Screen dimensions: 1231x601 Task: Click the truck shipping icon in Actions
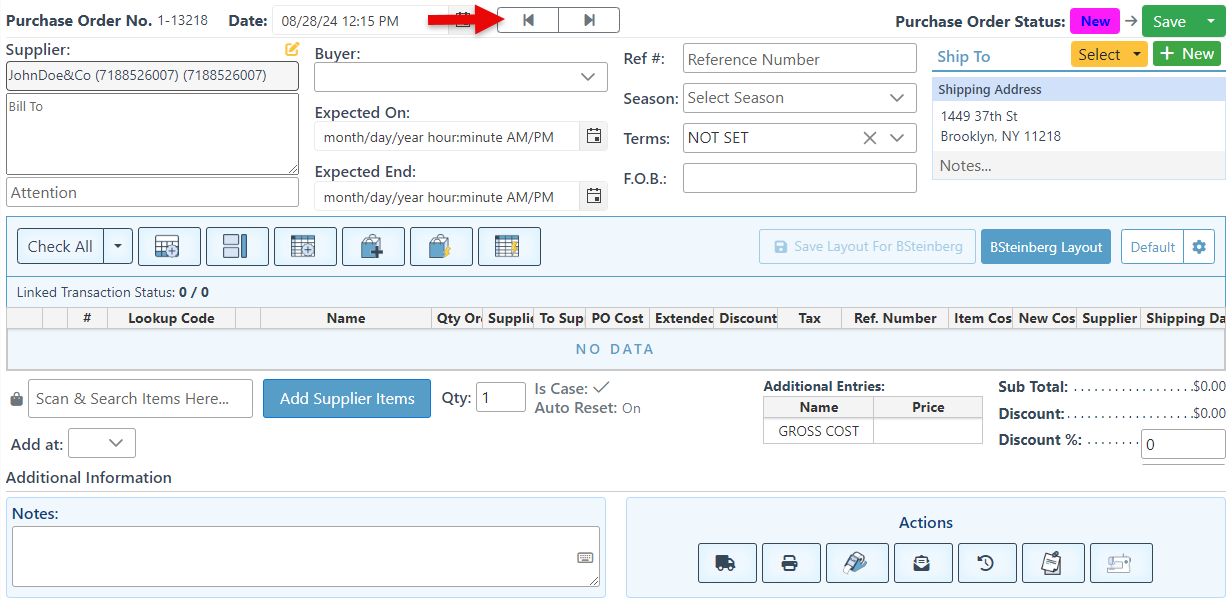coord(726,563)
